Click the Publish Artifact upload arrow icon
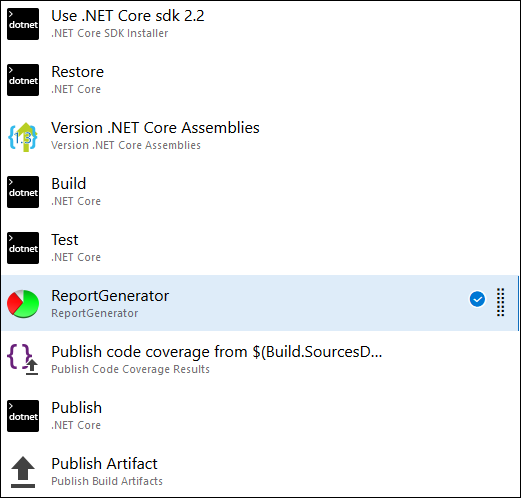Screen dimensions: 521x498 [x=23, y=472]
